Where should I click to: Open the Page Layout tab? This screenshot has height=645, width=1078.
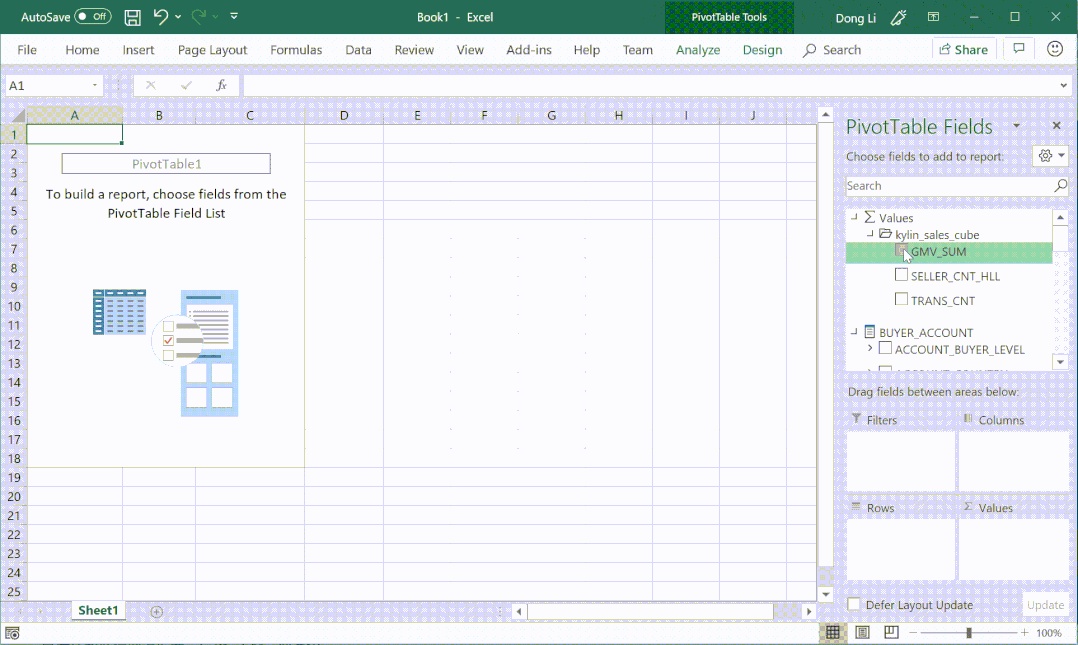click(212, 50)
